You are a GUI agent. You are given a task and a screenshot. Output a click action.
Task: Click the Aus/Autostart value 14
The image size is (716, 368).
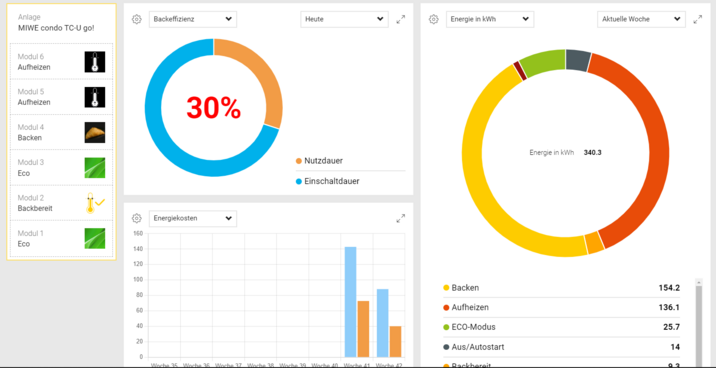[675, 347]
